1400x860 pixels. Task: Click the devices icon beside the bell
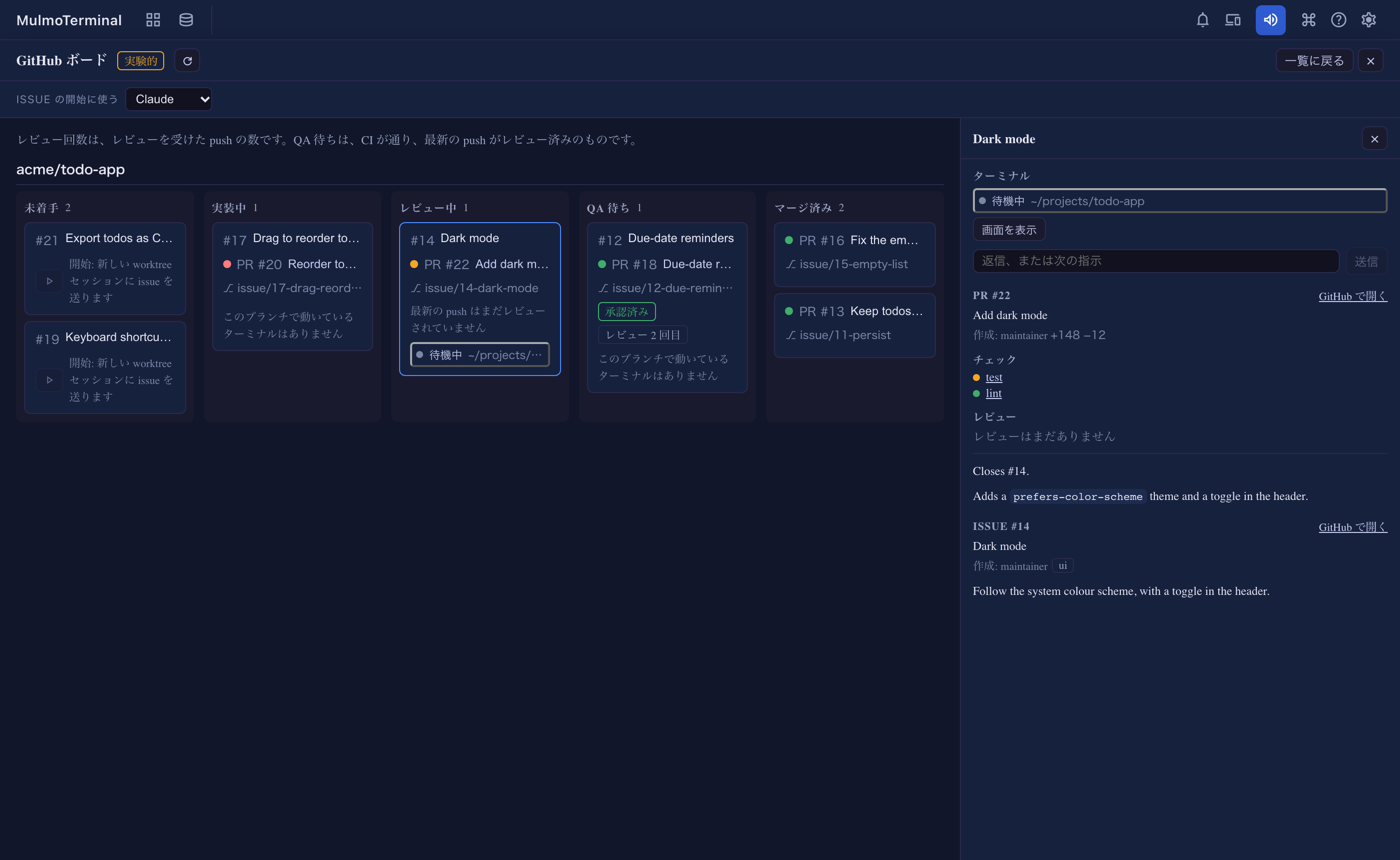[x=1233, y=20]
